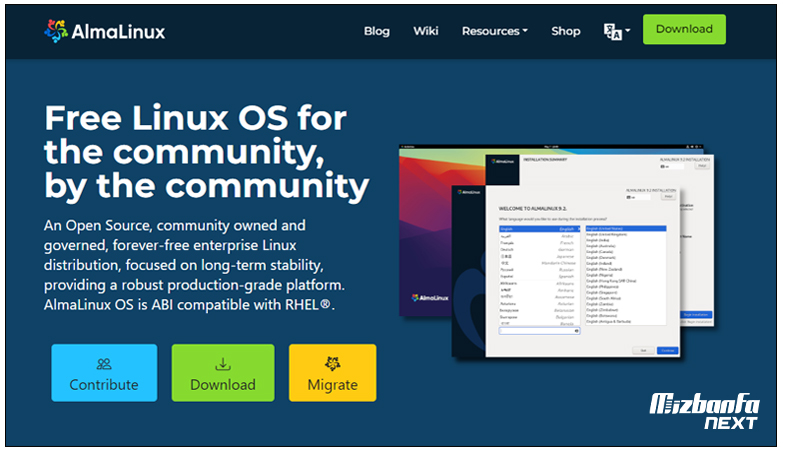785x450 pixels.
Task: Click the people icon on Contribute
Action: [x=104, y=364]
